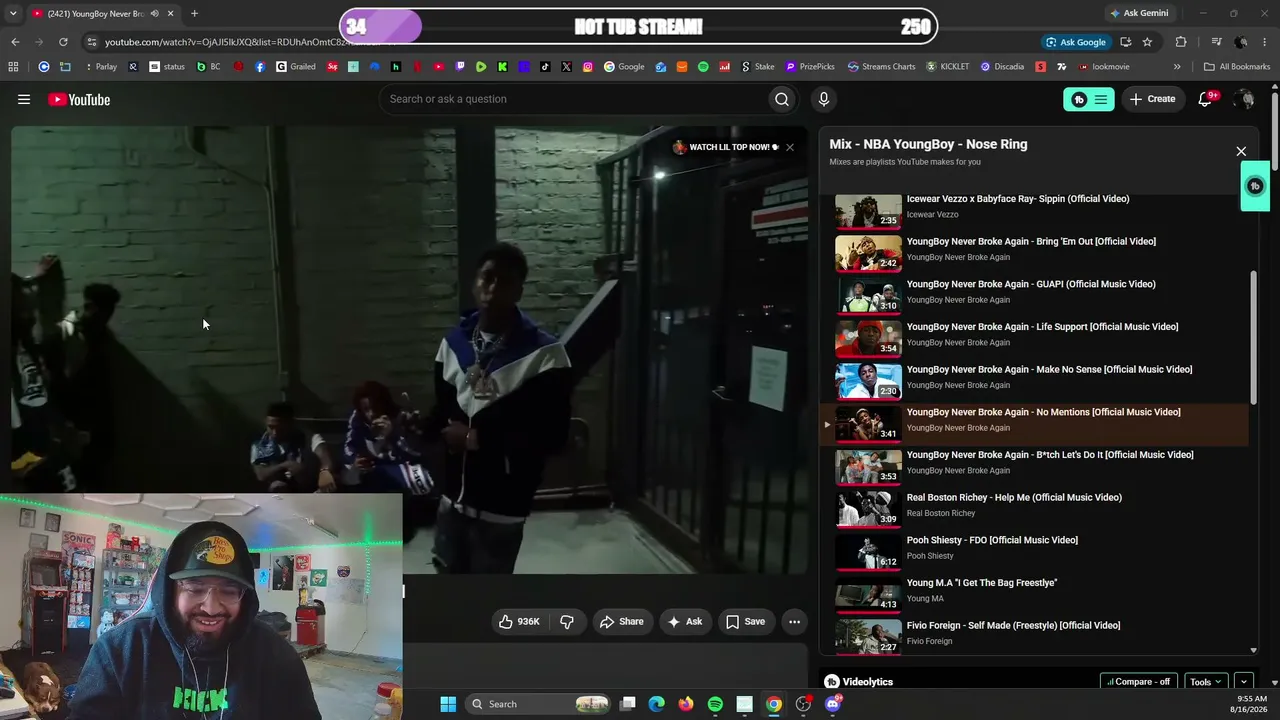Click the Ask Google lens button
Screen dimensions: 1280x720
[x=1076, y=42]
